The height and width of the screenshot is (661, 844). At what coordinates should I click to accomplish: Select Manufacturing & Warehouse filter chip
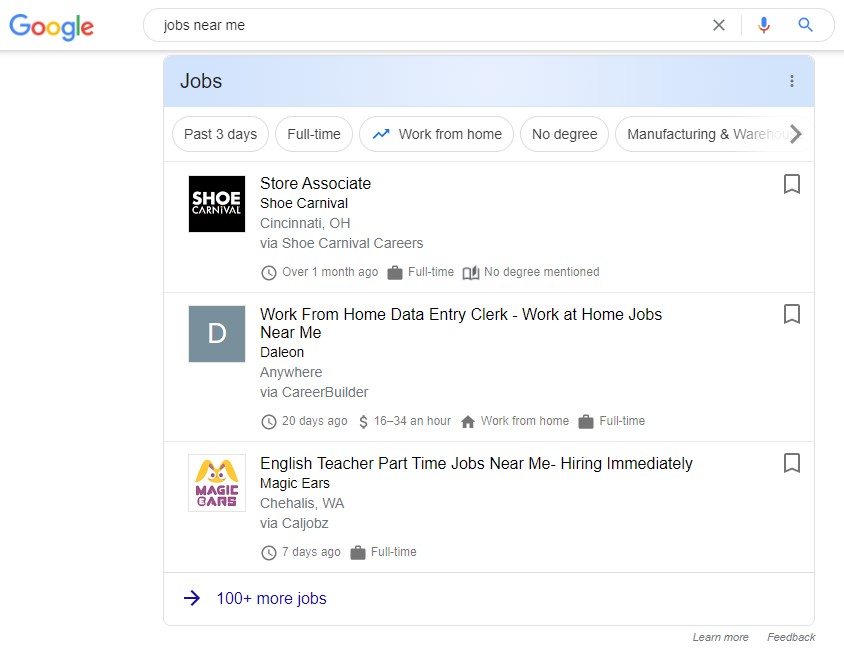point(708,134)
